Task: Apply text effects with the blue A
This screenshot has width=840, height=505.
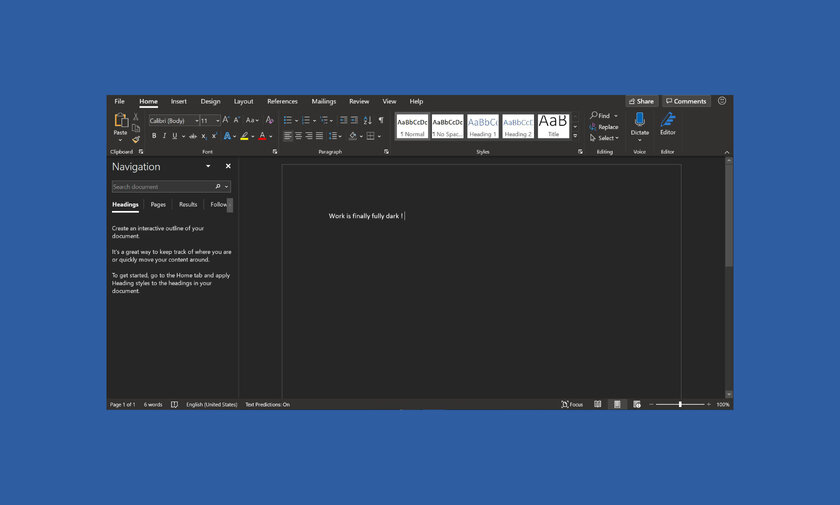Action: coord(227,136)
